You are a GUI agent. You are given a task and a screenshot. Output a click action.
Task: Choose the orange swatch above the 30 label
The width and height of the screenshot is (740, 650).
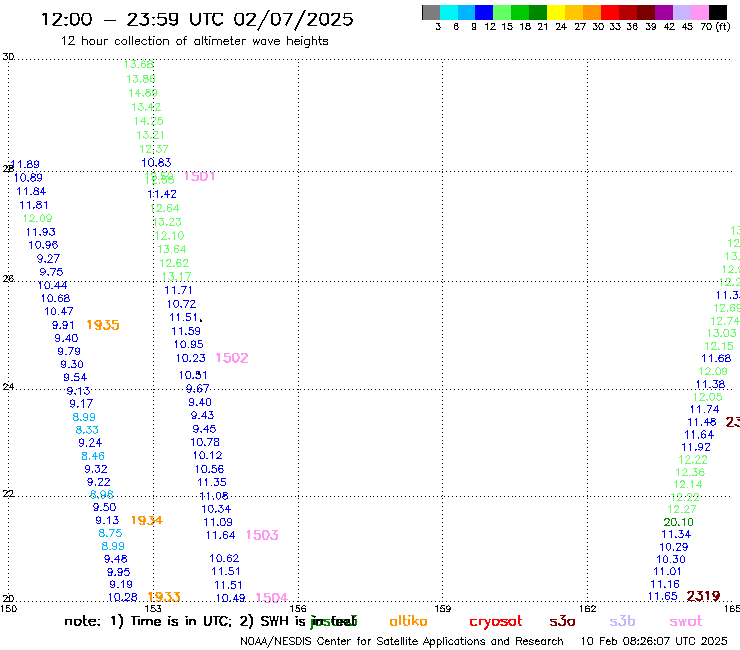coord(592,12)
